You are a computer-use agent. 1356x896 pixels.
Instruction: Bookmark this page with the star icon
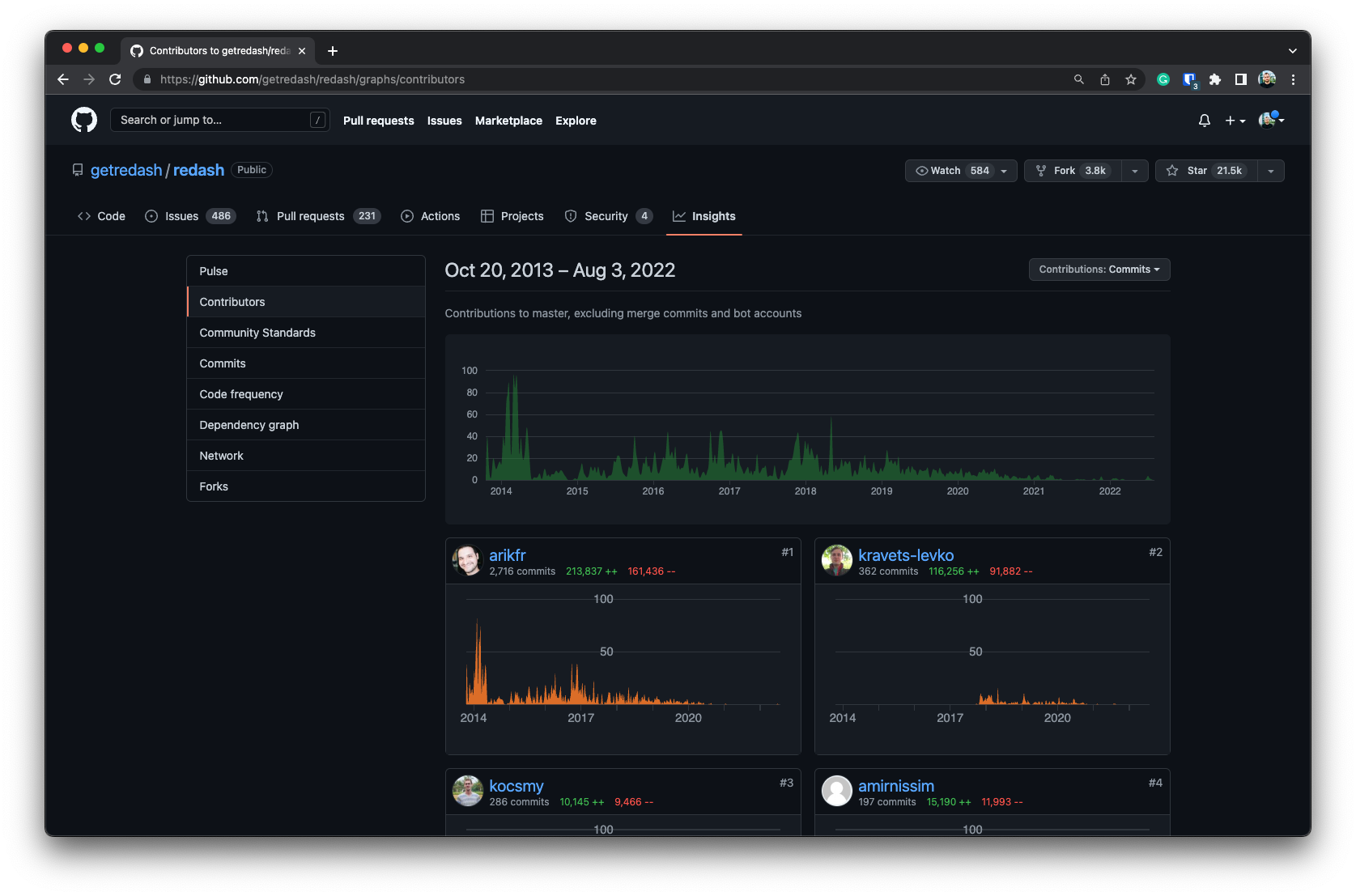click(1131, 79)
